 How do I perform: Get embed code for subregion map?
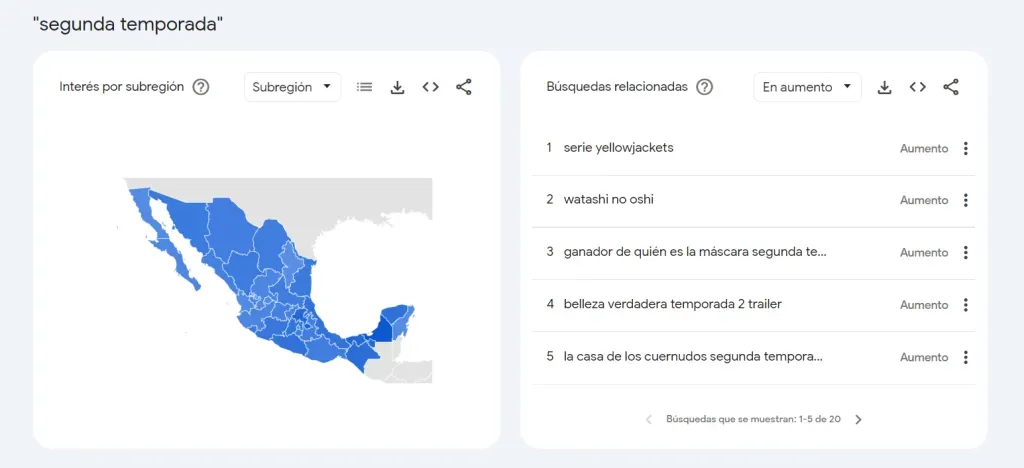430,87
